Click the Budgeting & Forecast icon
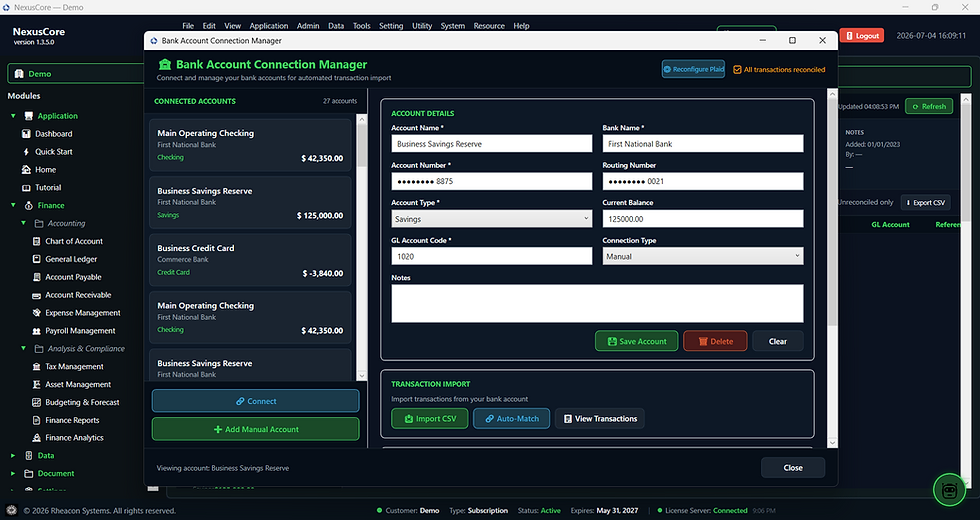Screen dimensions: 980x520 click(x=36, y=402)
